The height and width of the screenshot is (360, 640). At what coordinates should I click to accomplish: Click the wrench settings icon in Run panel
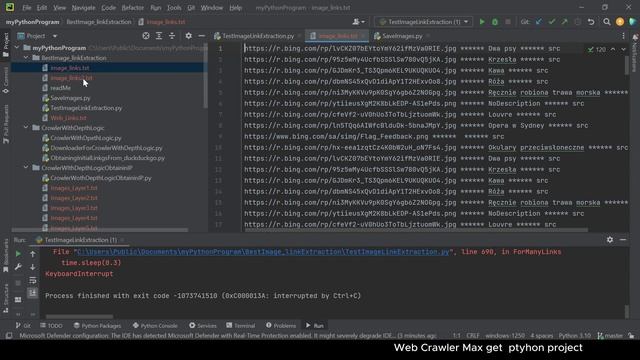click(x=18, y=267)
